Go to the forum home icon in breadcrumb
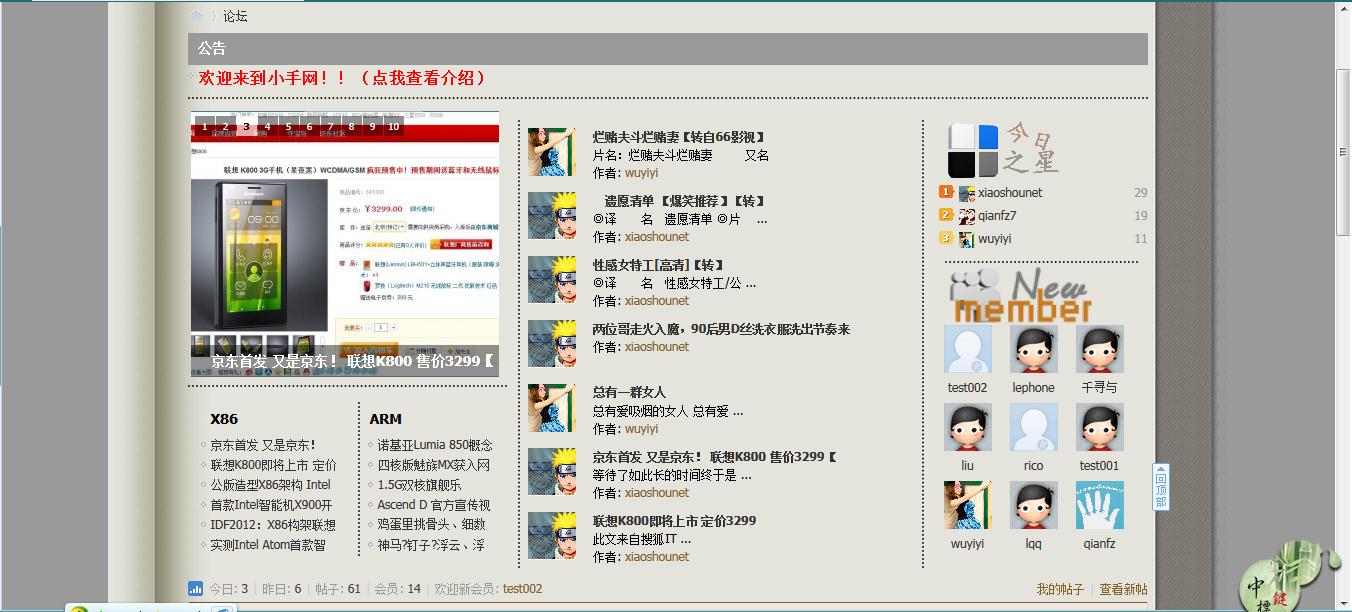 (196, 16)
